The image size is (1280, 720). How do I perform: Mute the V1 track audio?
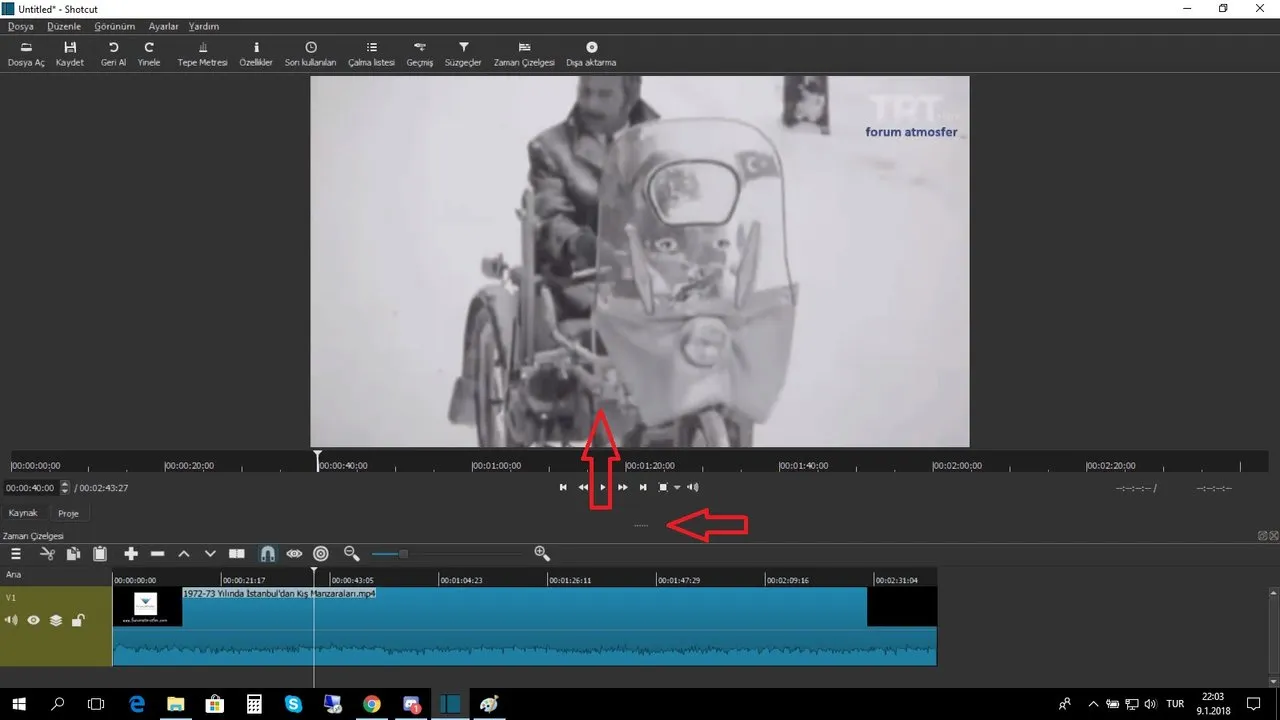pyautogui.click(x=12, y=620)
